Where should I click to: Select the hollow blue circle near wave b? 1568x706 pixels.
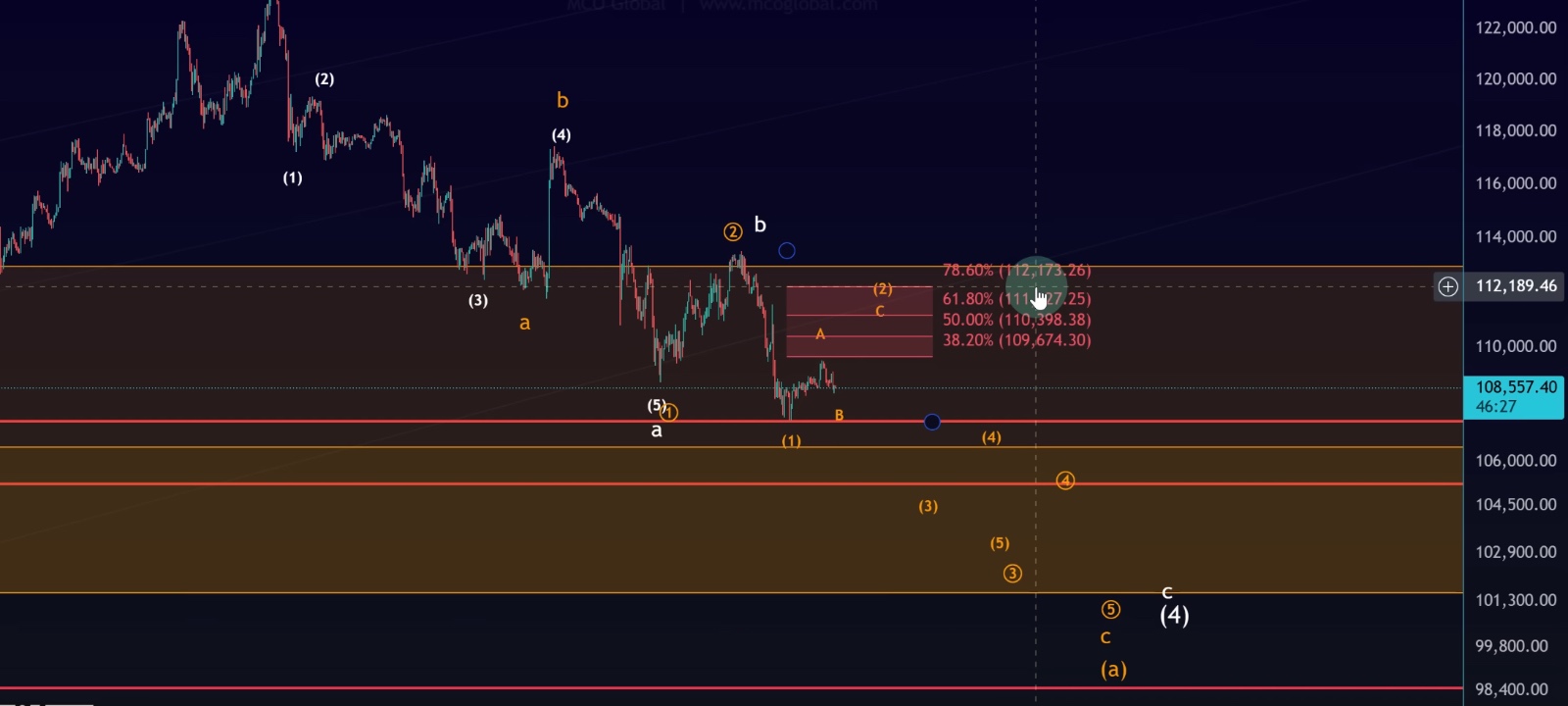[x=787, y=251]
